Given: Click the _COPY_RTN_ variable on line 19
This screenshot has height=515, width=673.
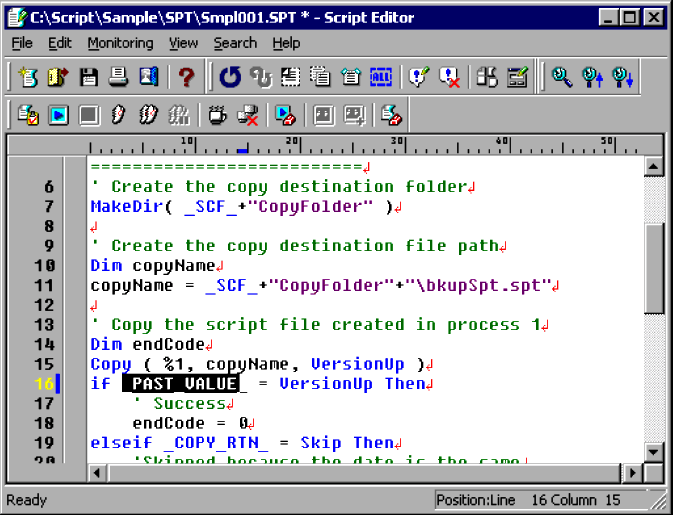Looking at the screenshot, I should tap(216, 443).
